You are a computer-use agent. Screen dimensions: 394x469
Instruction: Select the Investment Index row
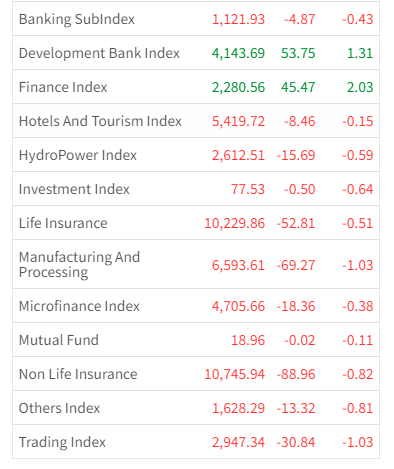(196, 189)
